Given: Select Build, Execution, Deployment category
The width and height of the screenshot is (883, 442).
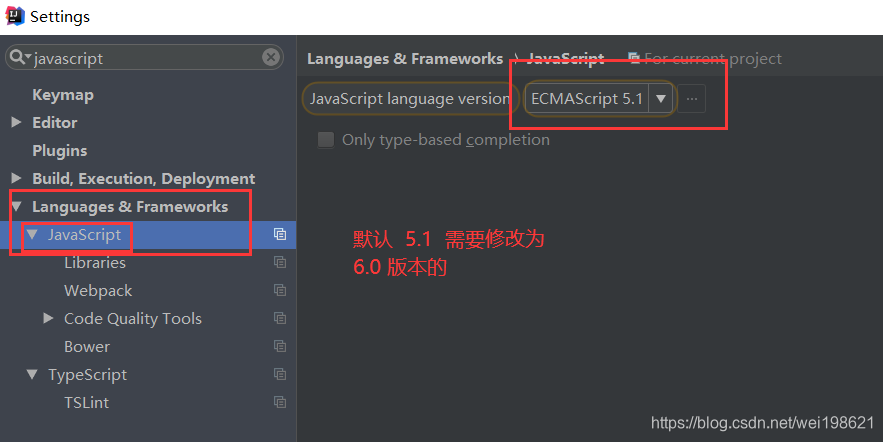Looking at the screenshot, I should 144,178.
